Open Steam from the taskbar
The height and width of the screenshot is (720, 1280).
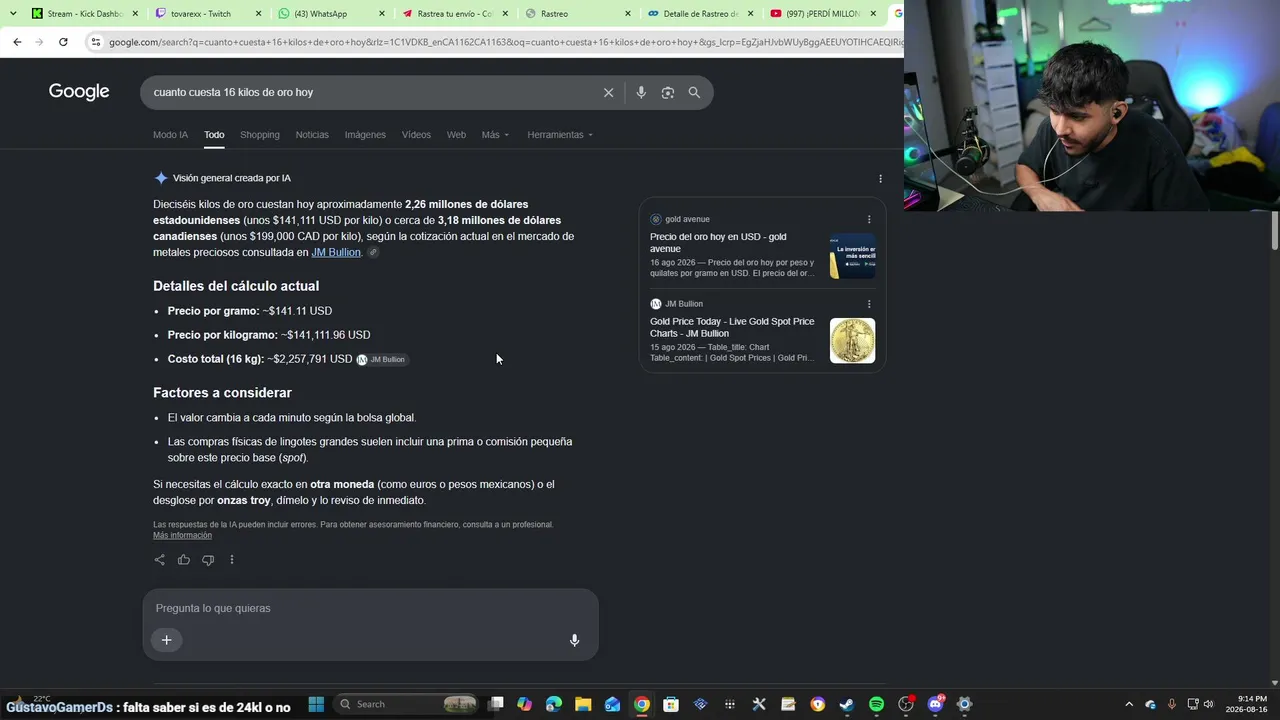847,704
